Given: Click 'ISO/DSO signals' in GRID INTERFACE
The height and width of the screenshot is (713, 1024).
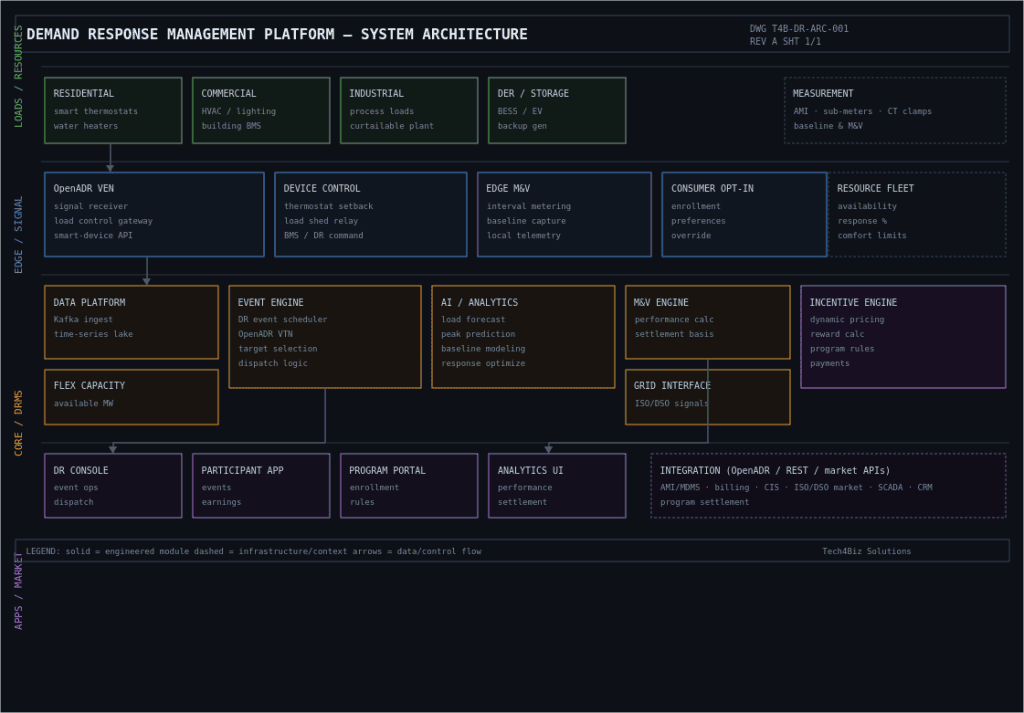Looking at the screenshot, I should coord(672,404).
